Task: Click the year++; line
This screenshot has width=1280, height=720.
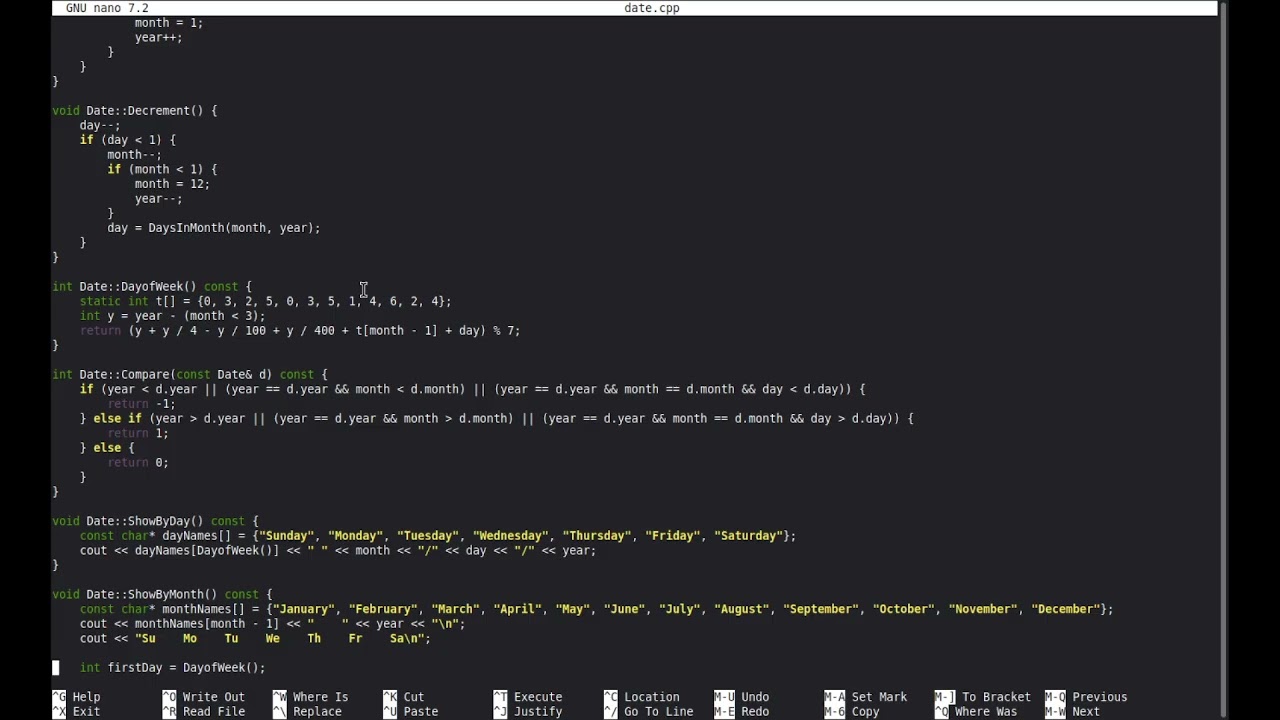Action: (159, 38)
